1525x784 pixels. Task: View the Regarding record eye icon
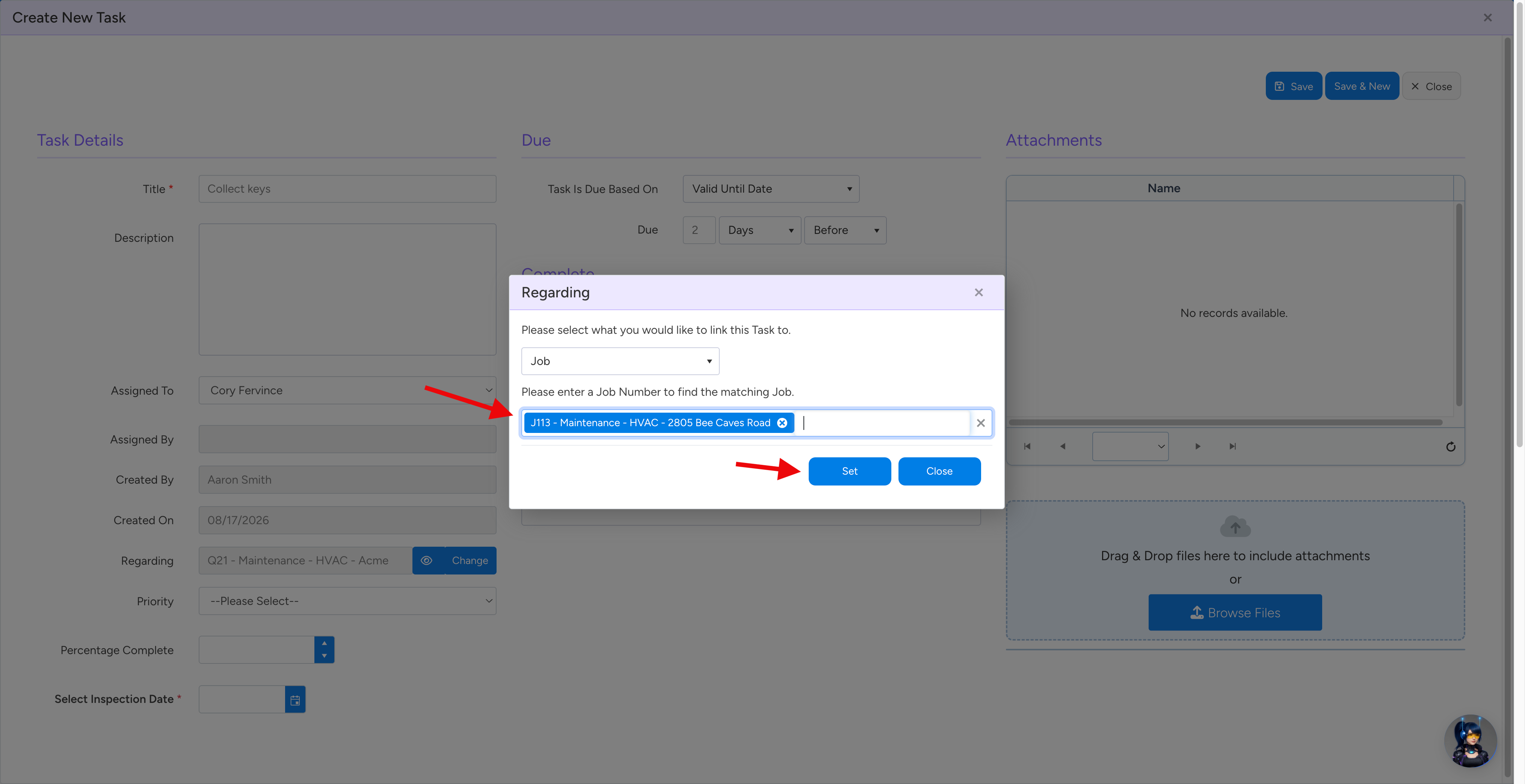pyautogui.click(x=427, y=560)
